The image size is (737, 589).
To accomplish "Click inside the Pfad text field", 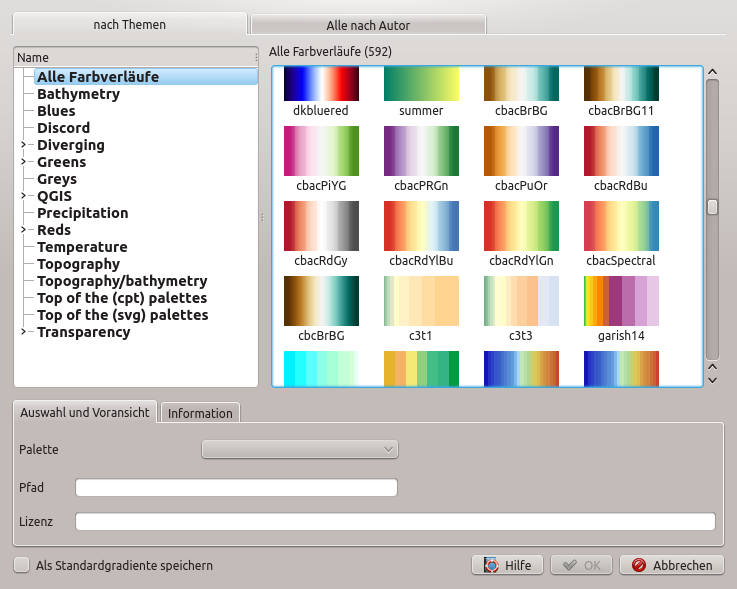I will pyautogui.click(x=236, y=487).
